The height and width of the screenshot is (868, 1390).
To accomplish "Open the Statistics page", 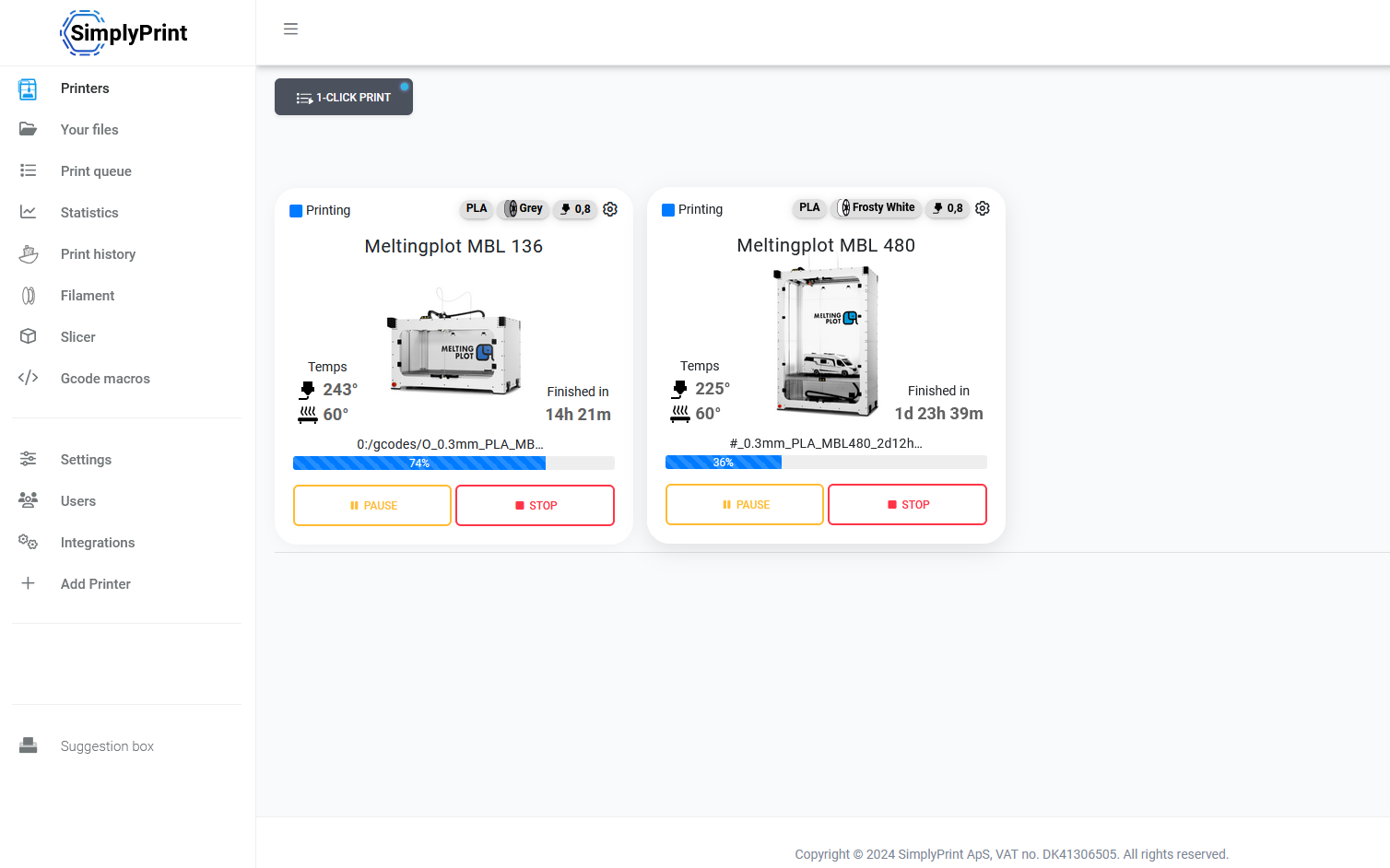I will point(89,213).
